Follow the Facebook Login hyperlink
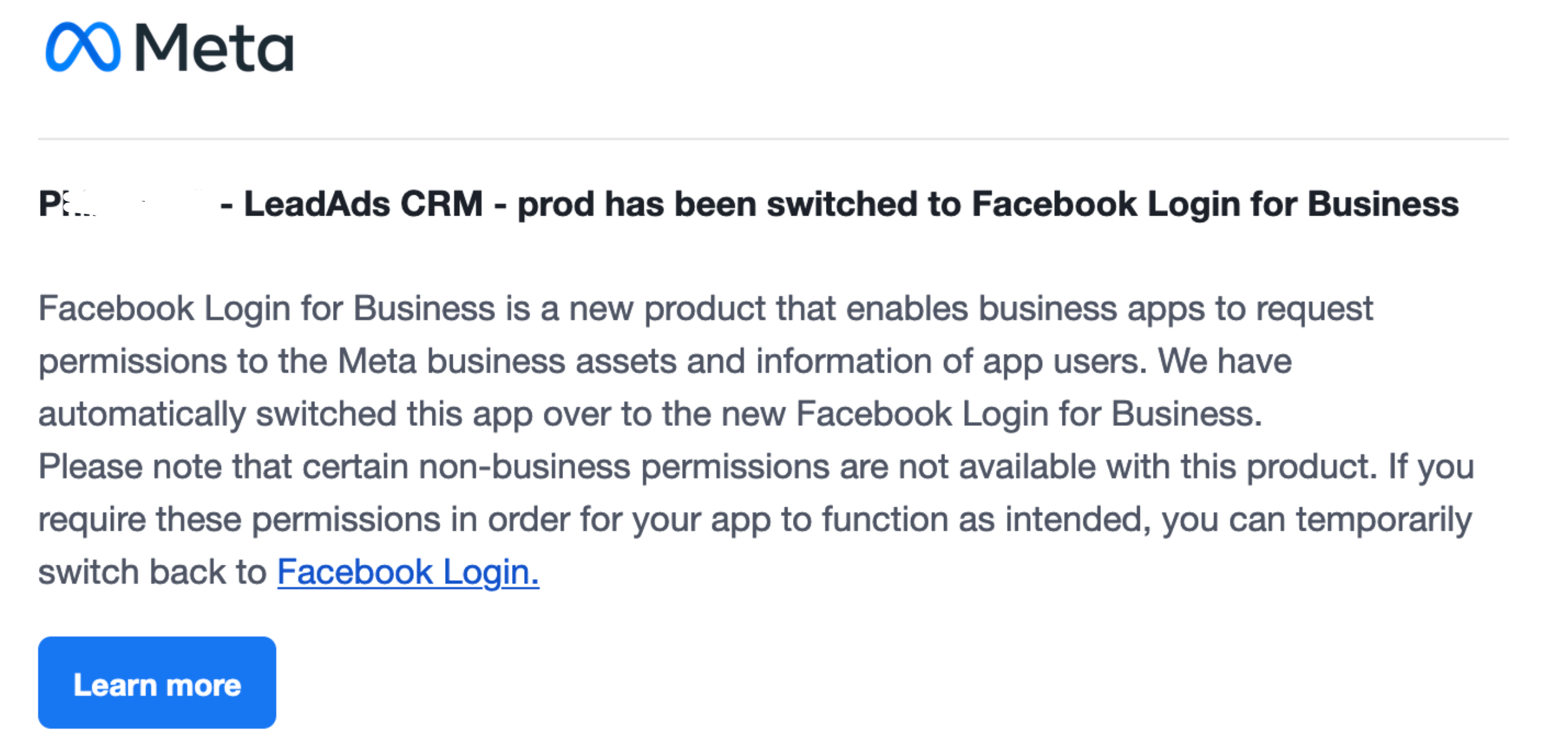1568x751 pixels. (x=408, y=572)
